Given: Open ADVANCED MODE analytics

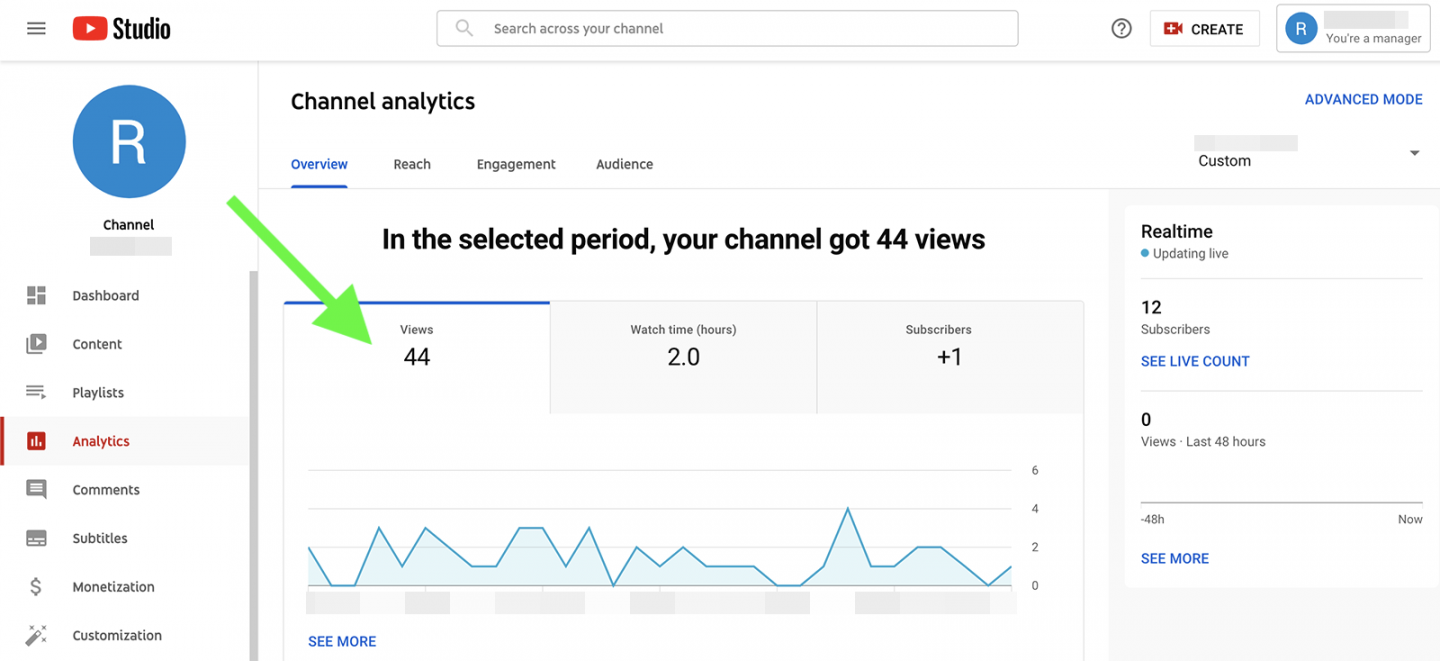Looking at the screenshot, I should (x=1363, y=99).
